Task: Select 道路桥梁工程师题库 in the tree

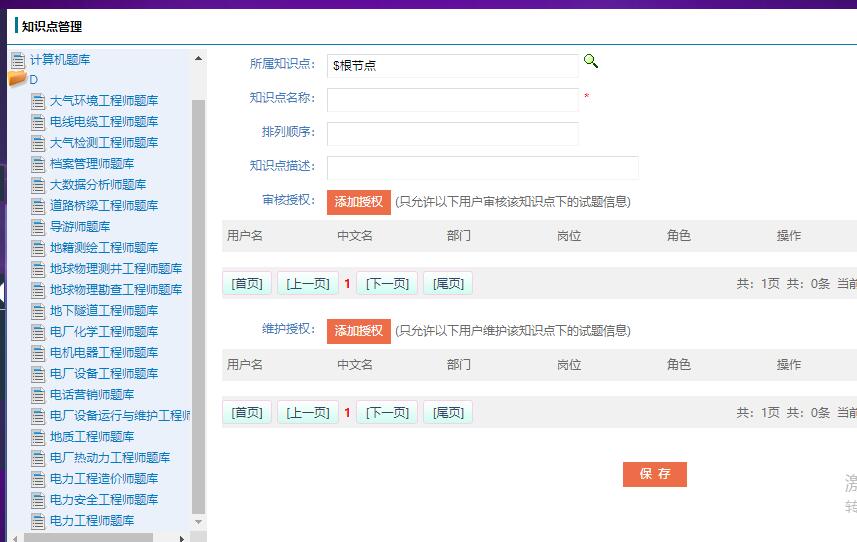Action: pos(104,206)
